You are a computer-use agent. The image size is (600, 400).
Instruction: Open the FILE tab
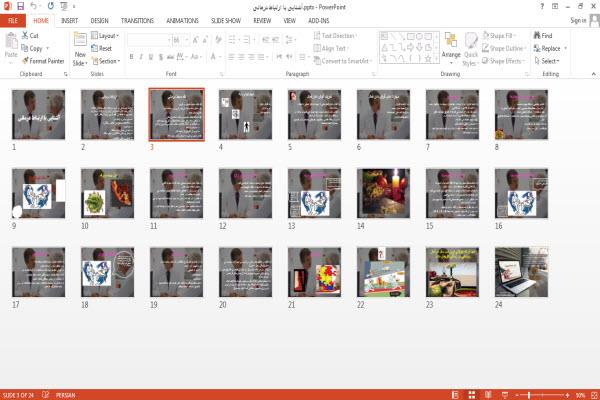point(13,21)
